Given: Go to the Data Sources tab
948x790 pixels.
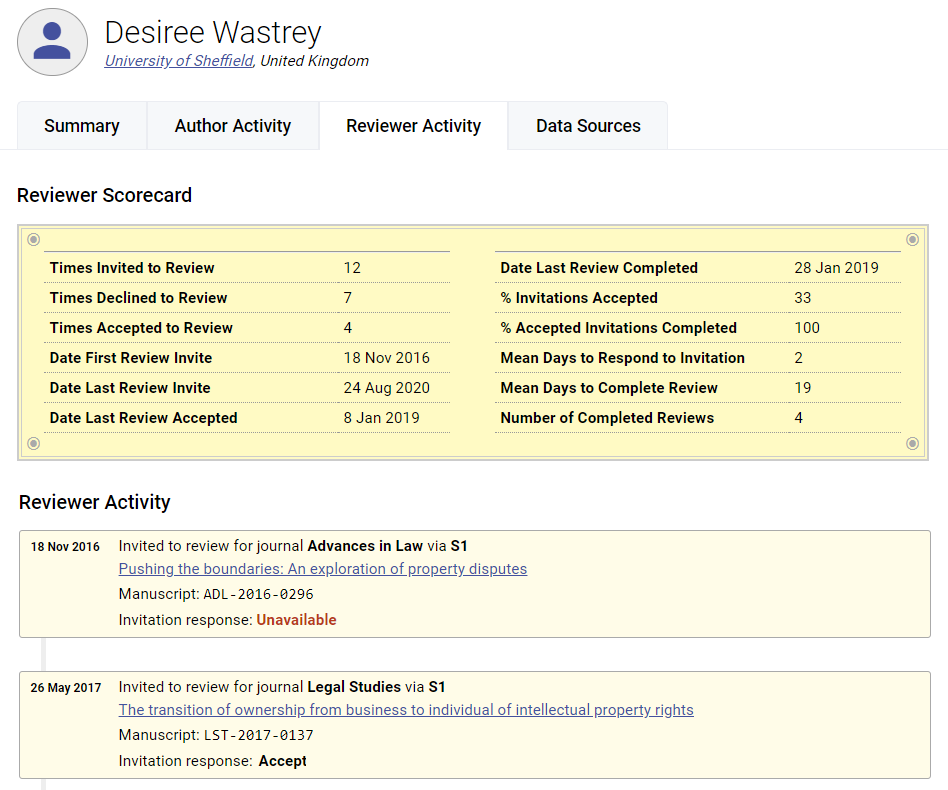Looking at the screenshot, I should 588,126.
